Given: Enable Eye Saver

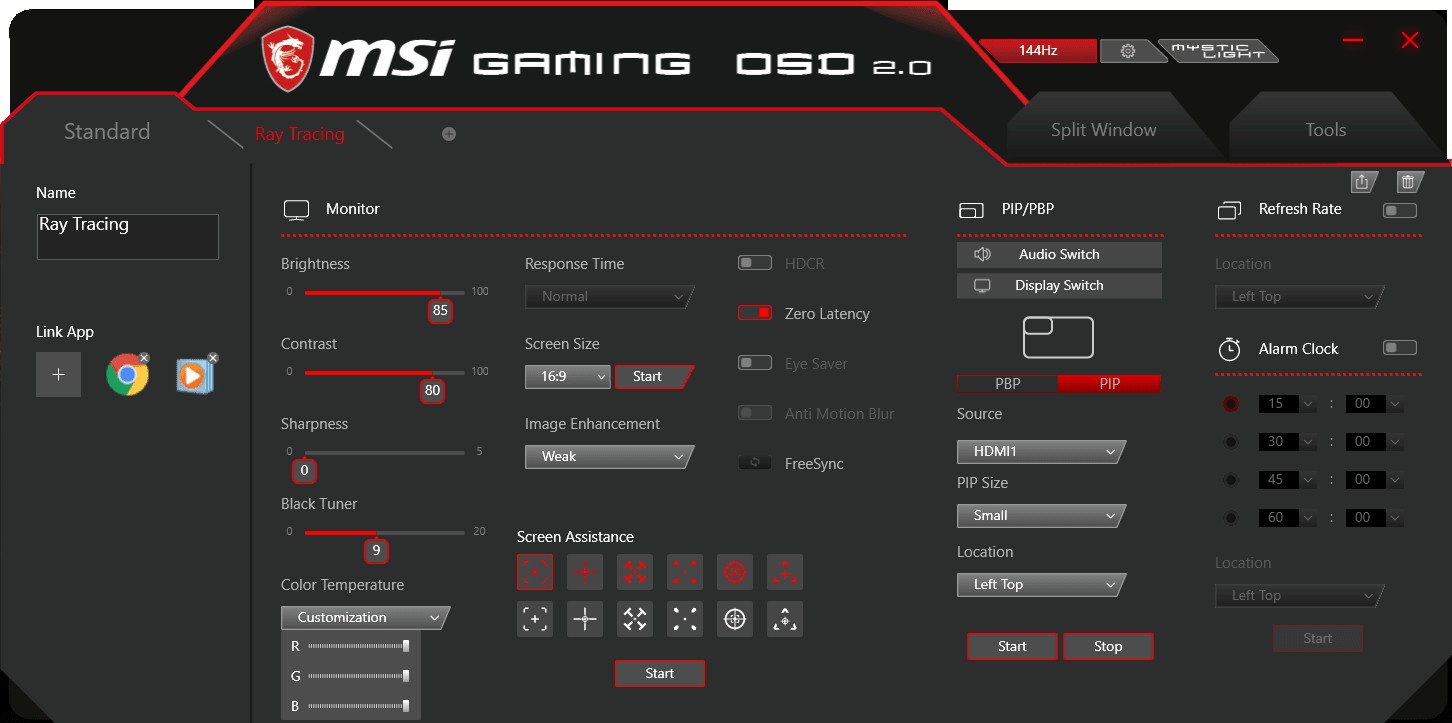Looking at the screenshot, I should (x=755, y=363).
